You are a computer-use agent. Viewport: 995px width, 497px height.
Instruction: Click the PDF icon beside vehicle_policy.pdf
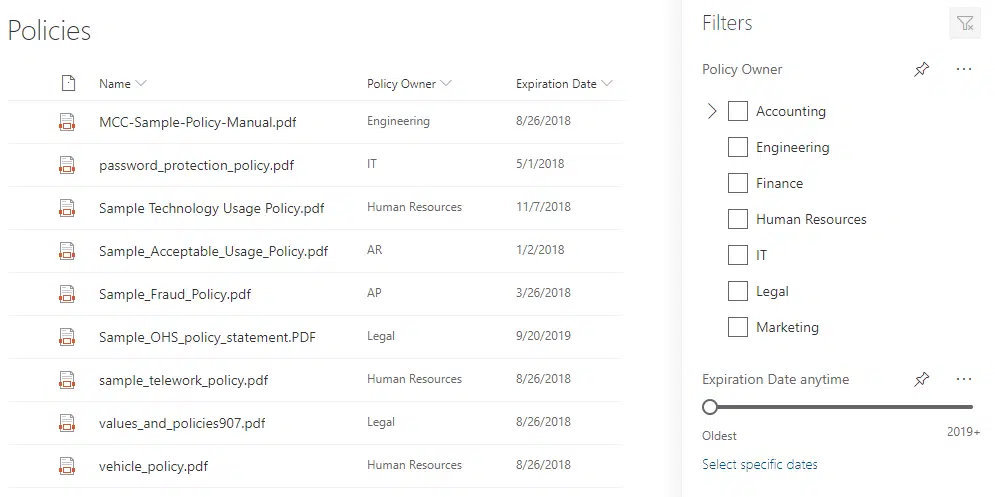67,466
